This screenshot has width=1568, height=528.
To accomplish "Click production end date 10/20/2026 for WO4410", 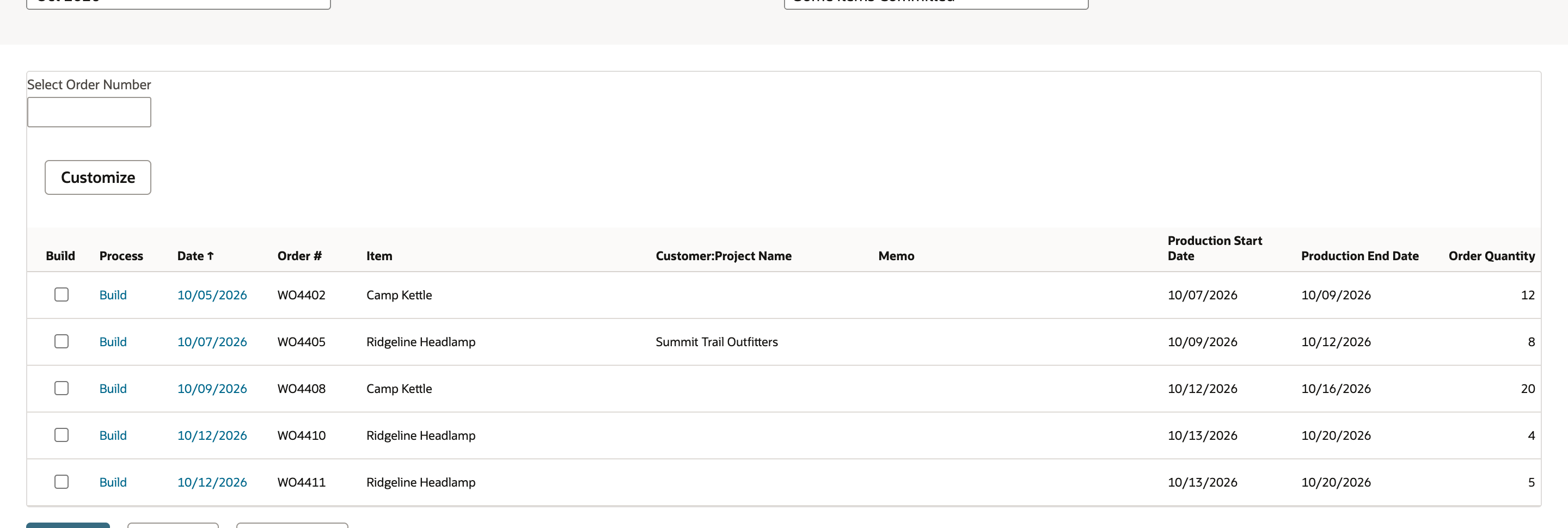I will click(x=1336, y=435).
